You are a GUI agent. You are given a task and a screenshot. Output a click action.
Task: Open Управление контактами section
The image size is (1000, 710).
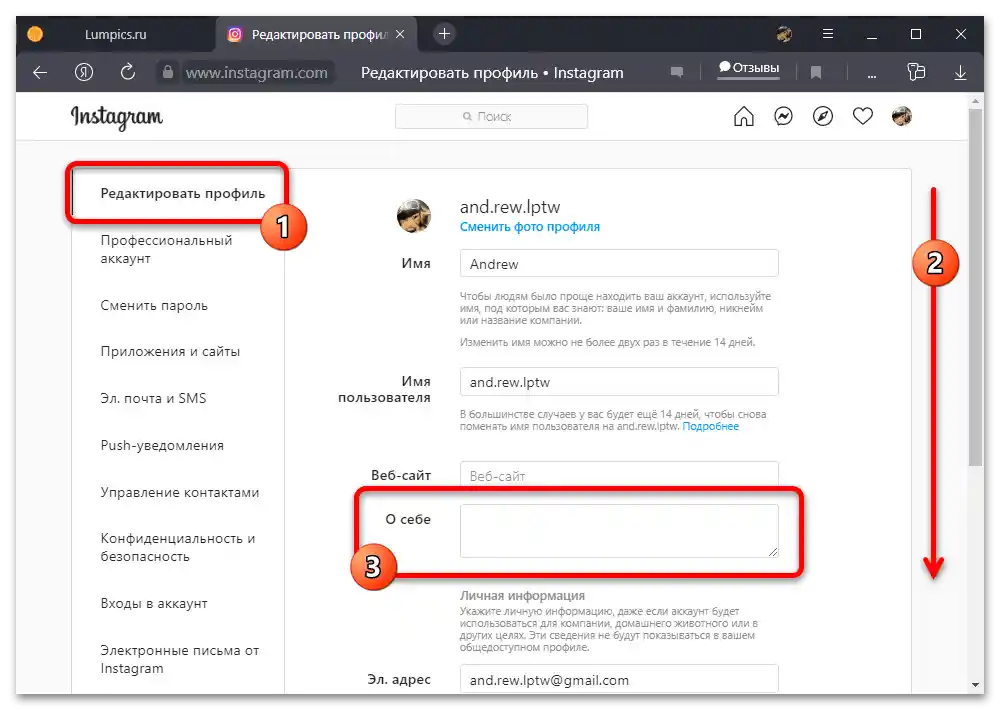coord(179,492)
